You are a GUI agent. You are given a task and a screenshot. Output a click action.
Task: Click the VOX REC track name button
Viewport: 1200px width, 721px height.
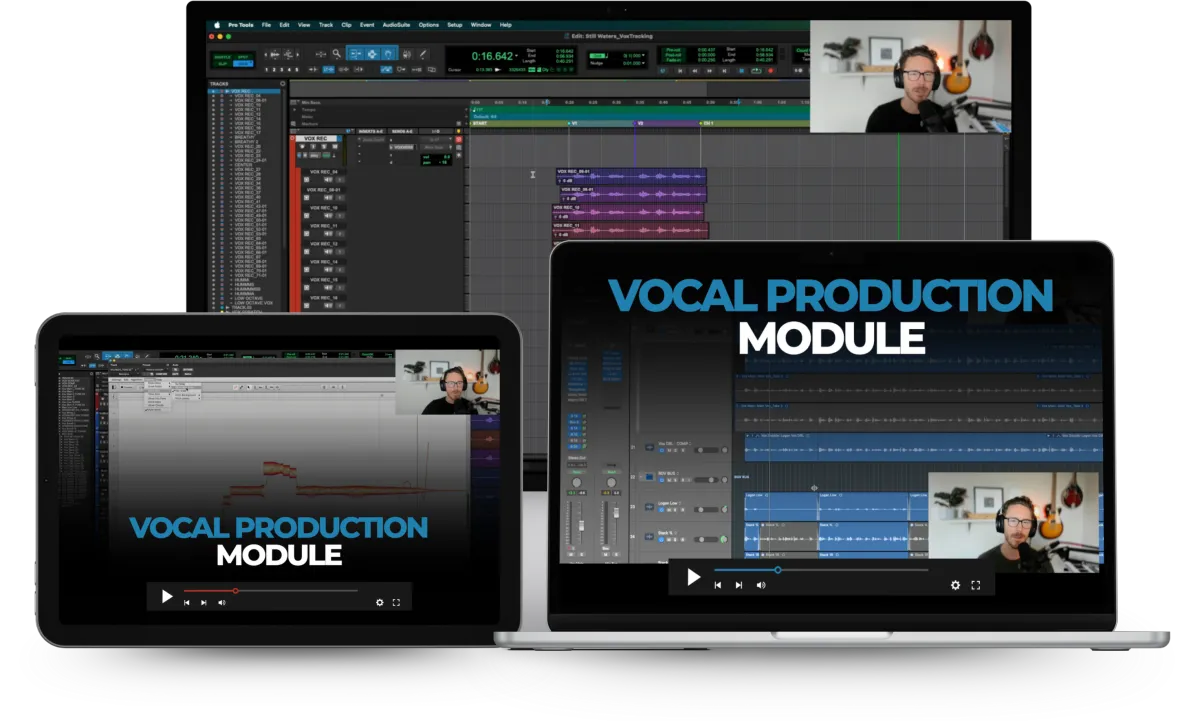click(x=316, y=138)
